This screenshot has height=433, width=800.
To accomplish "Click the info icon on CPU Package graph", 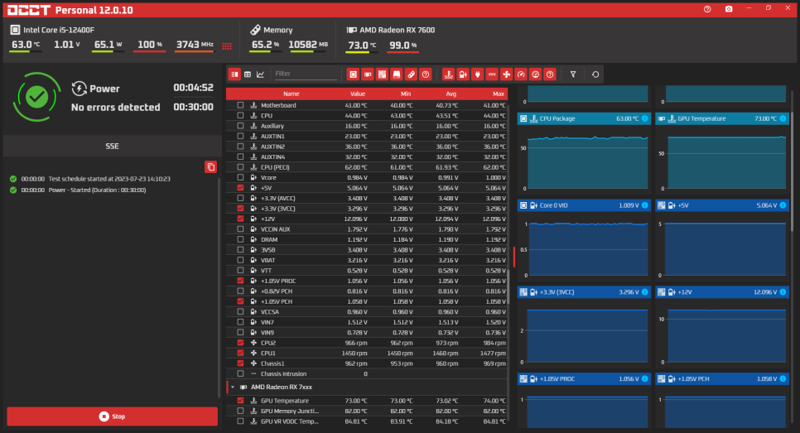I will click(x=645, y=118).
